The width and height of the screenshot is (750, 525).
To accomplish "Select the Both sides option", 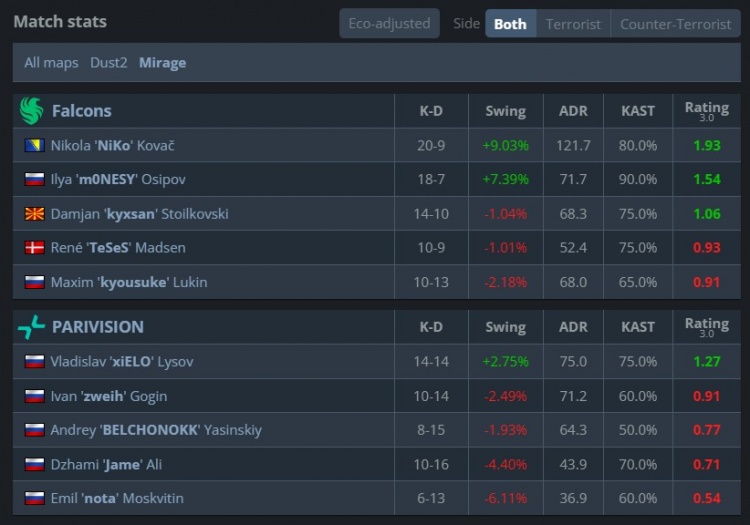I will tap(510, 24).
